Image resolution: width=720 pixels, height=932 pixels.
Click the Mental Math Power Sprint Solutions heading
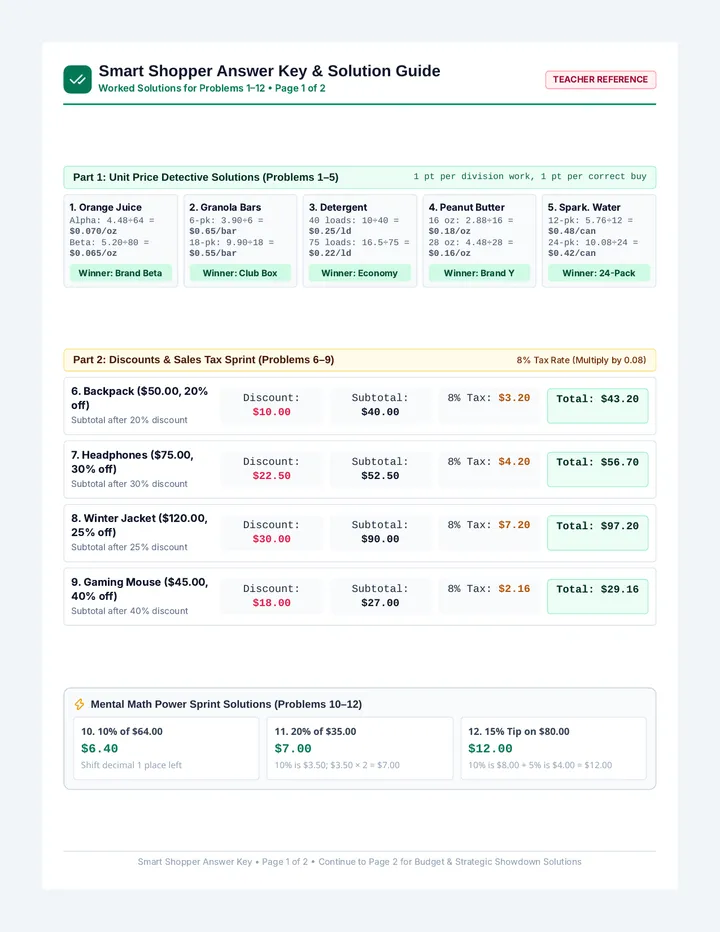226,704
